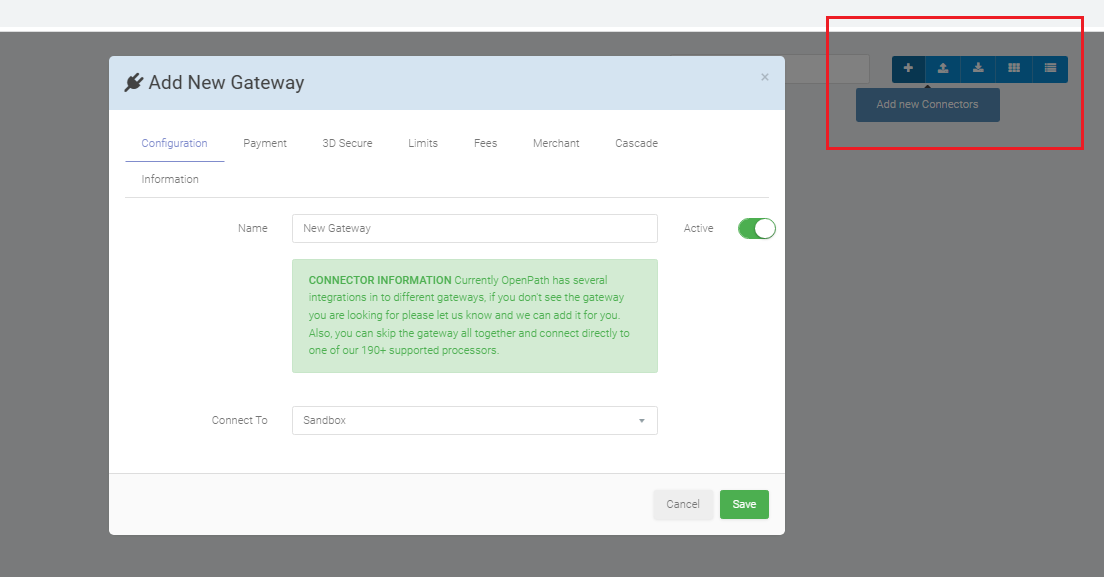This screenshot has height=577, width=1104.
Task: Switch to grid view icon
Action: pyautogui.click(x=1014, y=68)
